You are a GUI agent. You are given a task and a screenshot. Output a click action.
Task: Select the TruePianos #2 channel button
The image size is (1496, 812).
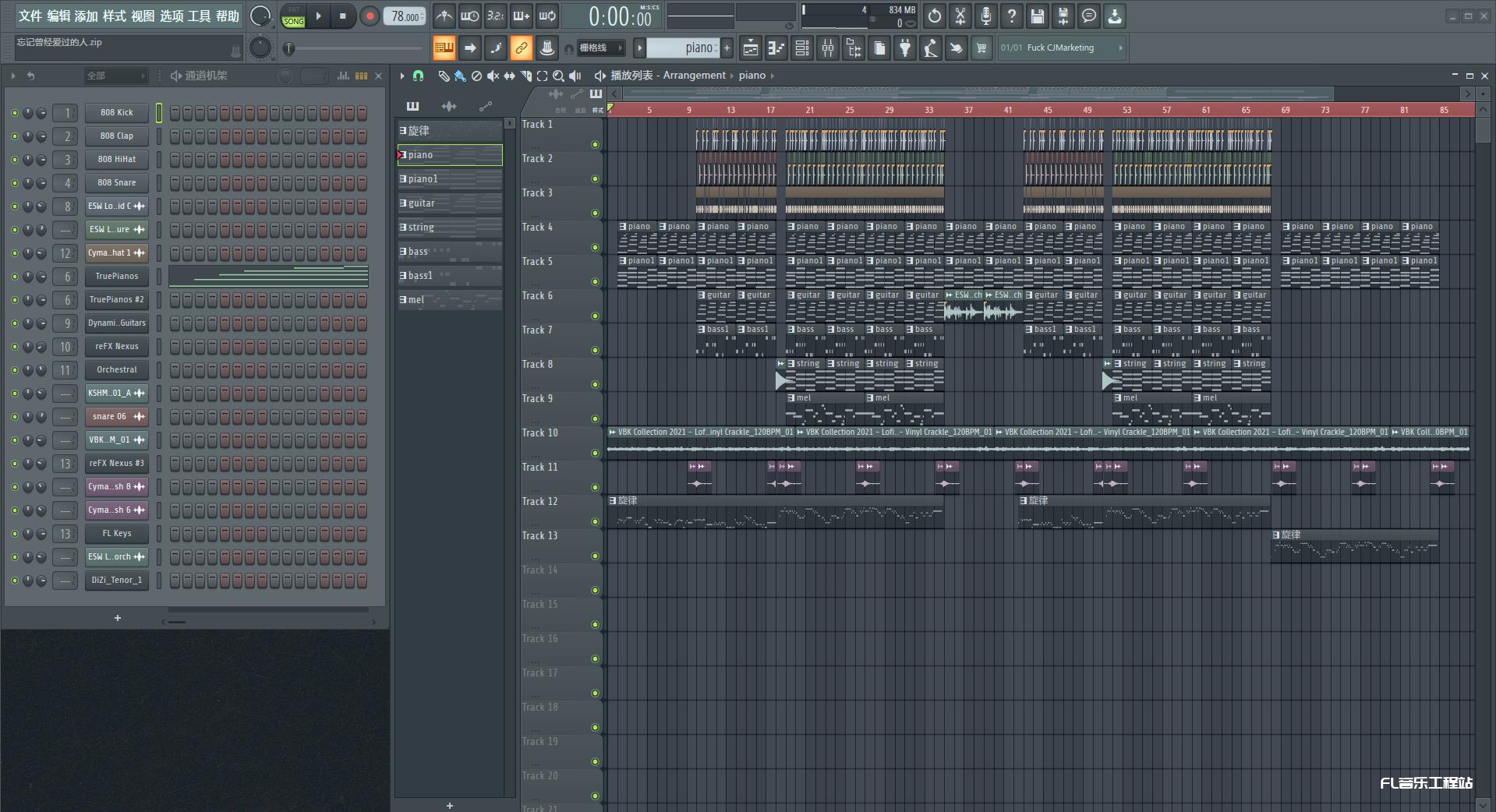pyautogui.click(x=117, y=300)
